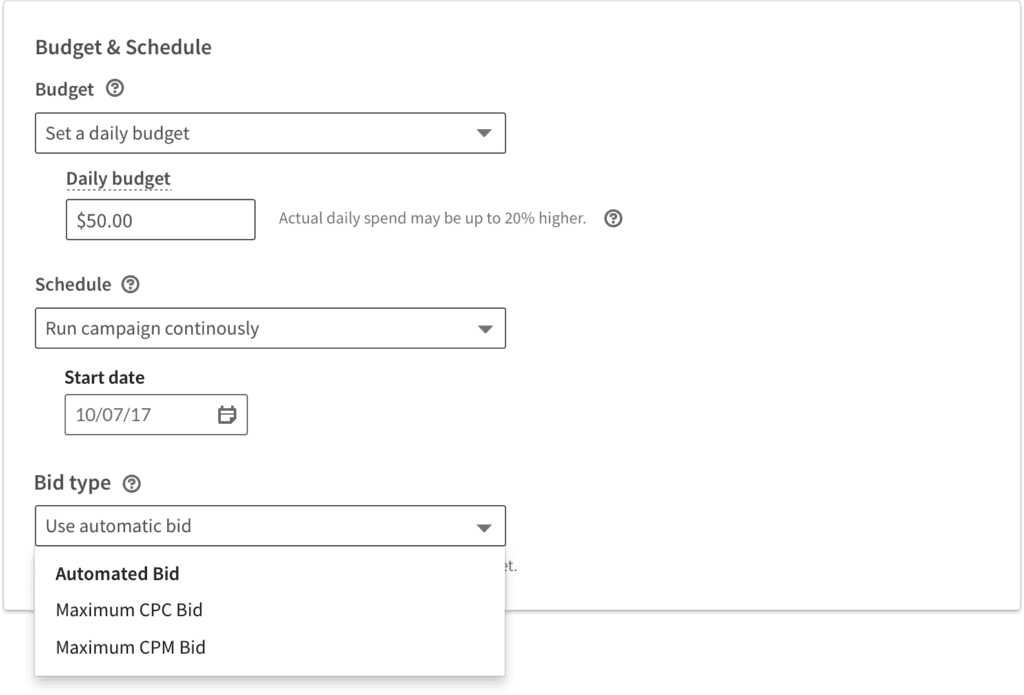Click the Budget field label
The width and height of the screenshot is (1024, 695).
(x=64, y=90)
